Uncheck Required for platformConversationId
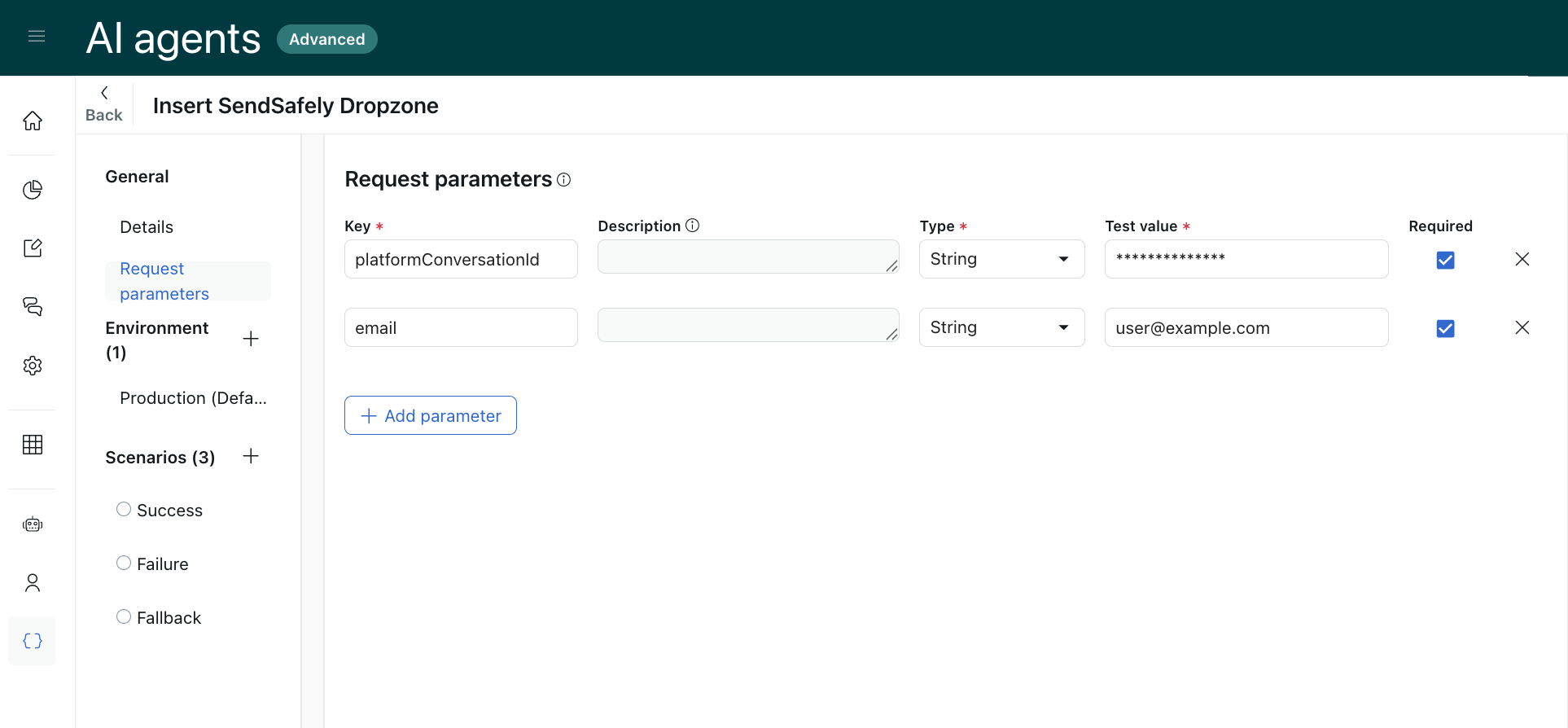 click(1446, 260)
